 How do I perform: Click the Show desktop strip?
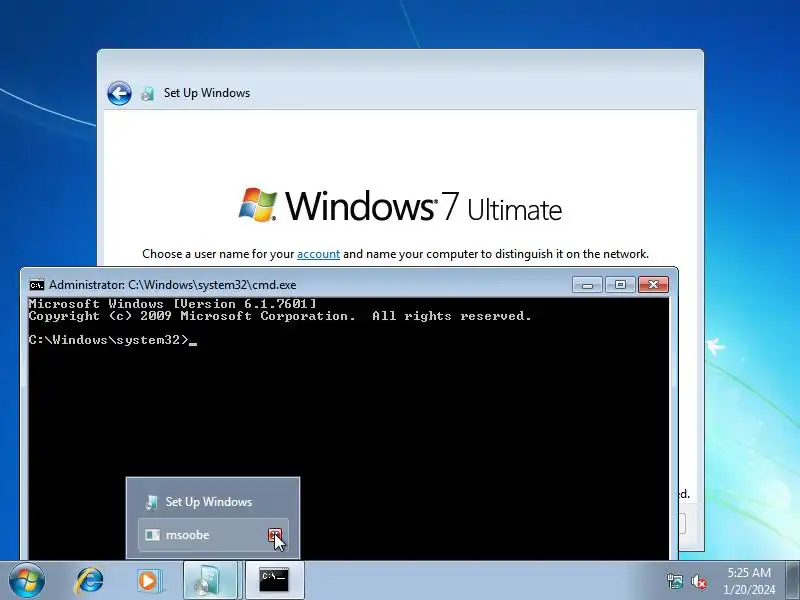tap(792, 581)
